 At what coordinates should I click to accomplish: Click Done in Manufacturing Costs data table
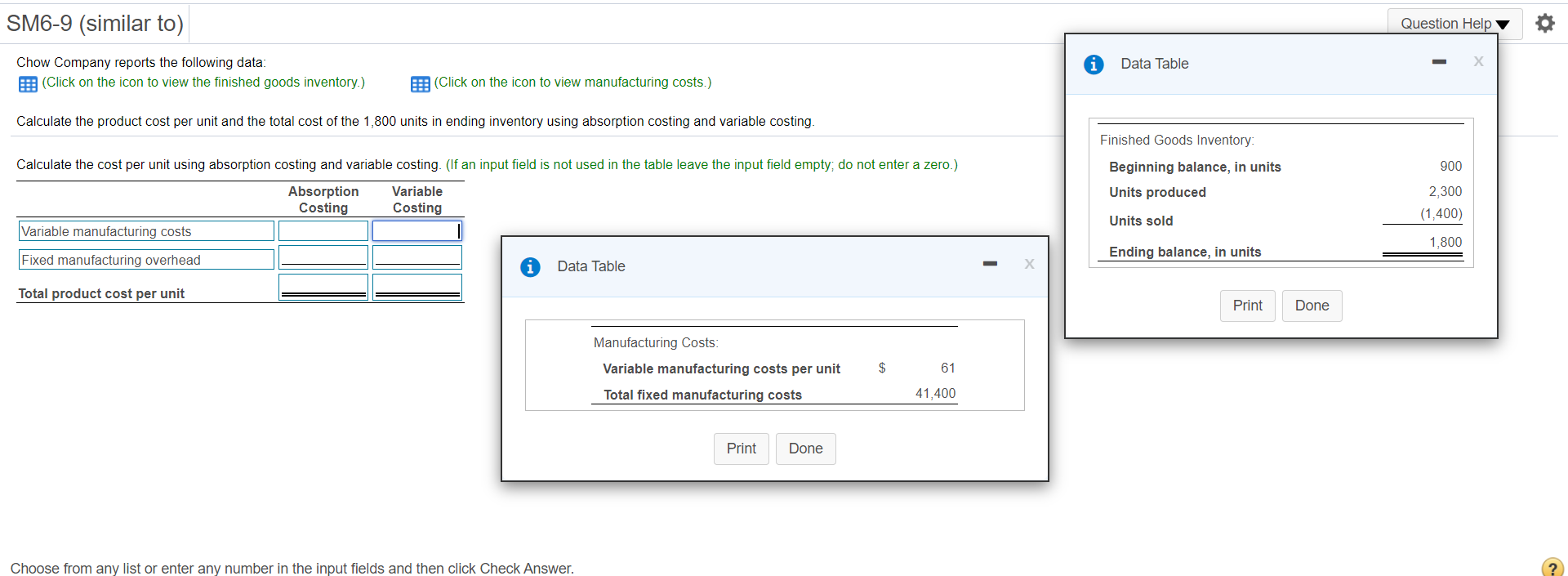805,449
